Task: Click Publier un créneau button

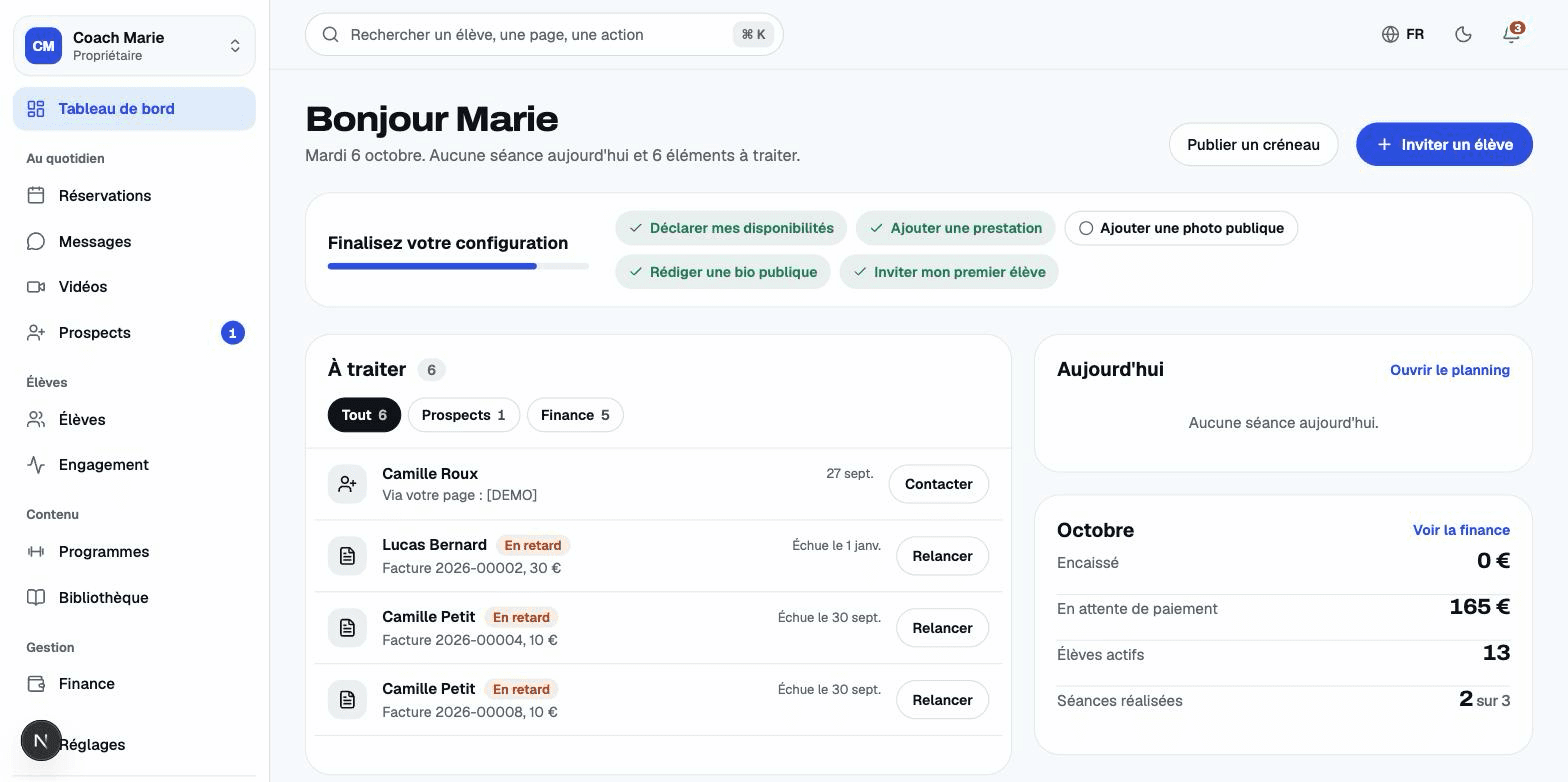Action: point(1253,145)
